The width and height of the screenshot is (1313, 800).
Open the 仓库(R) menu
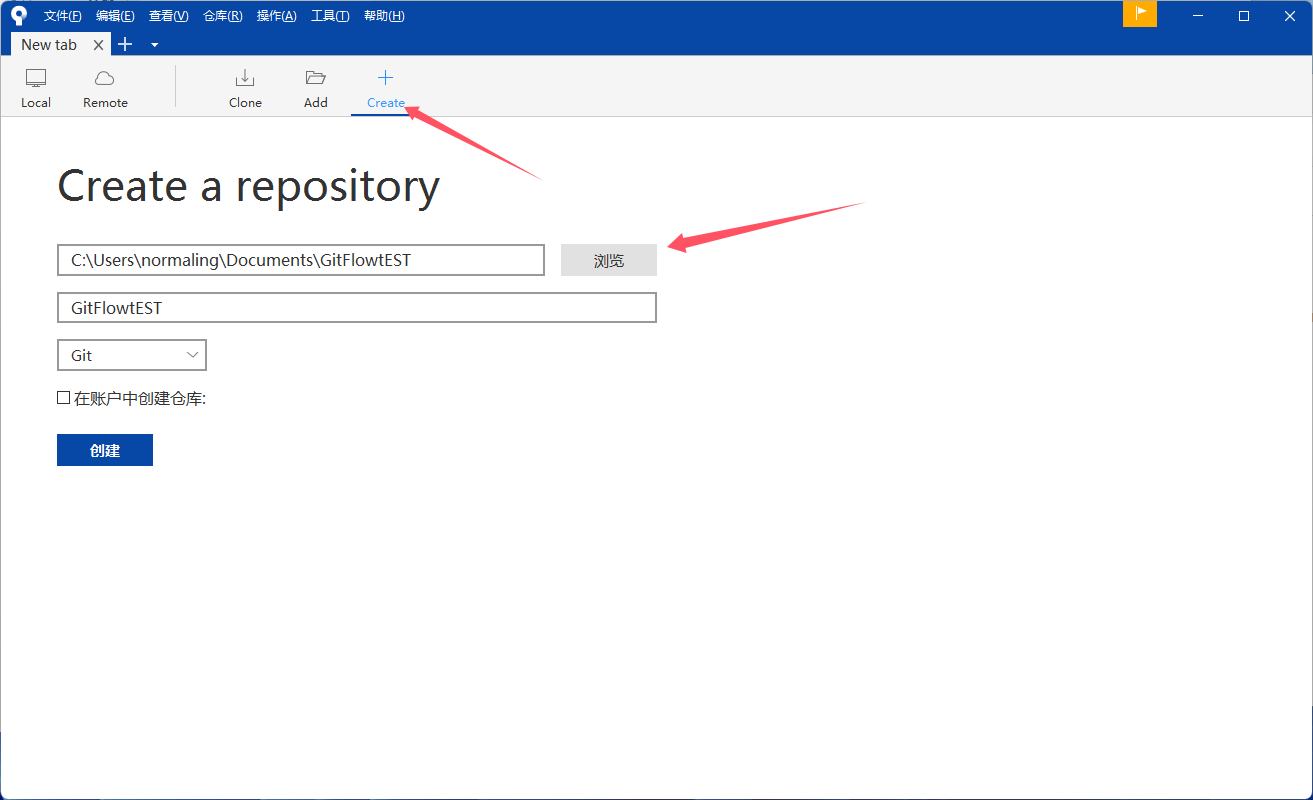(222, 16)
